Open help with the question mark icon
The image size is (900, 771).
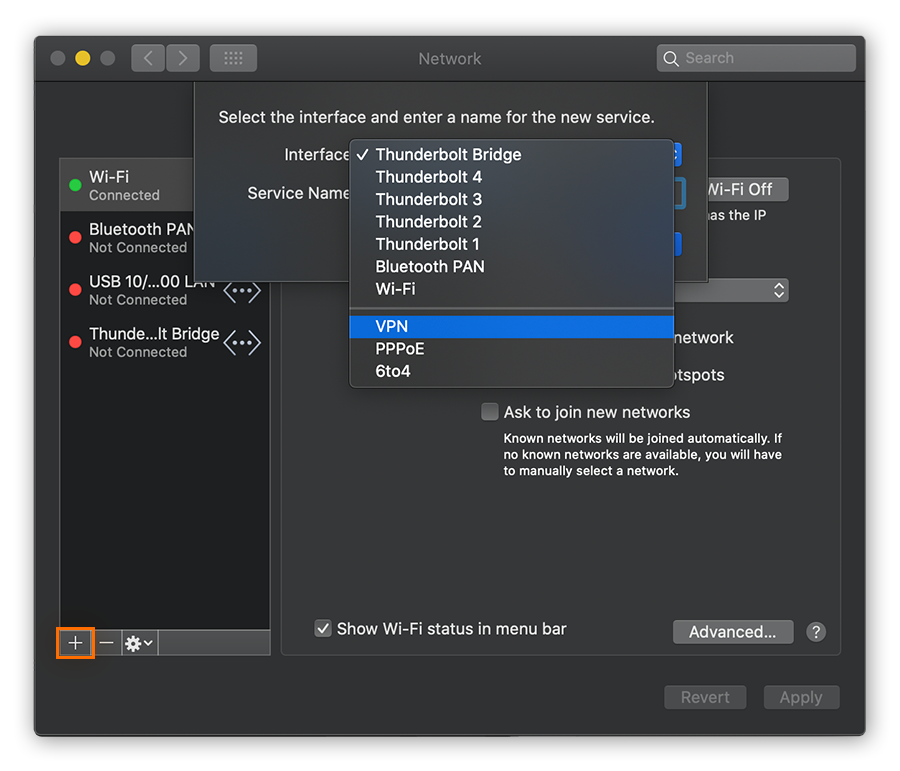click(x=816, y=631)
